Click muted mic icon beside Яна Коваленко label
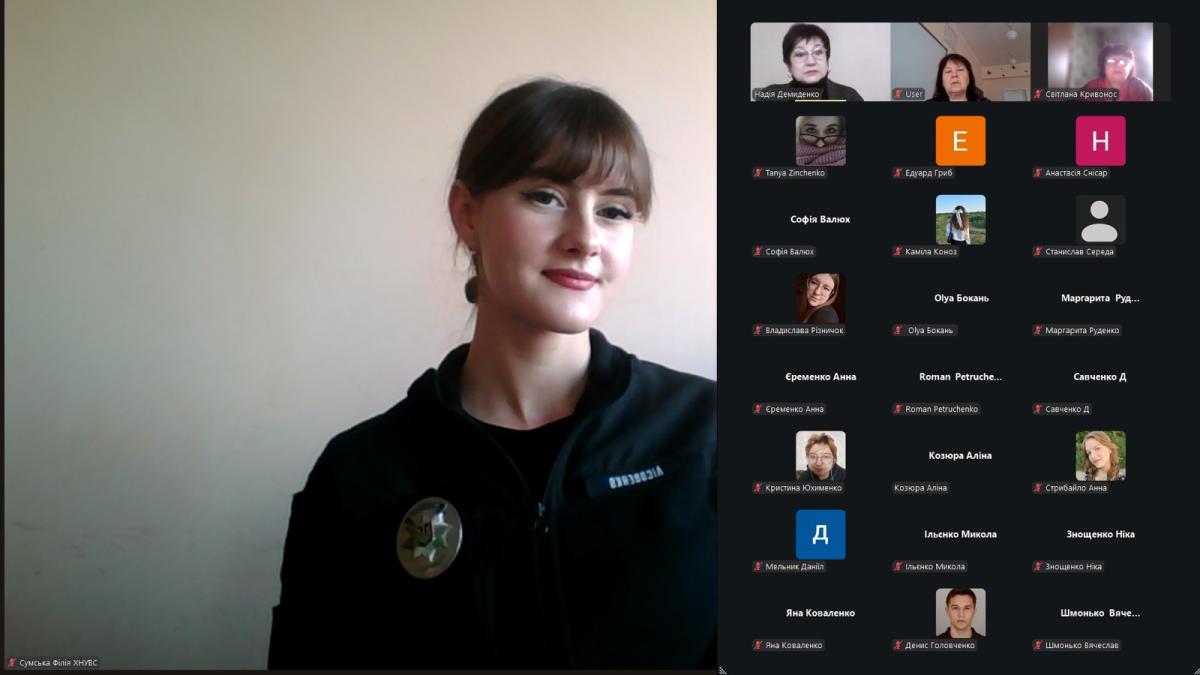 [x=758, y=645]
